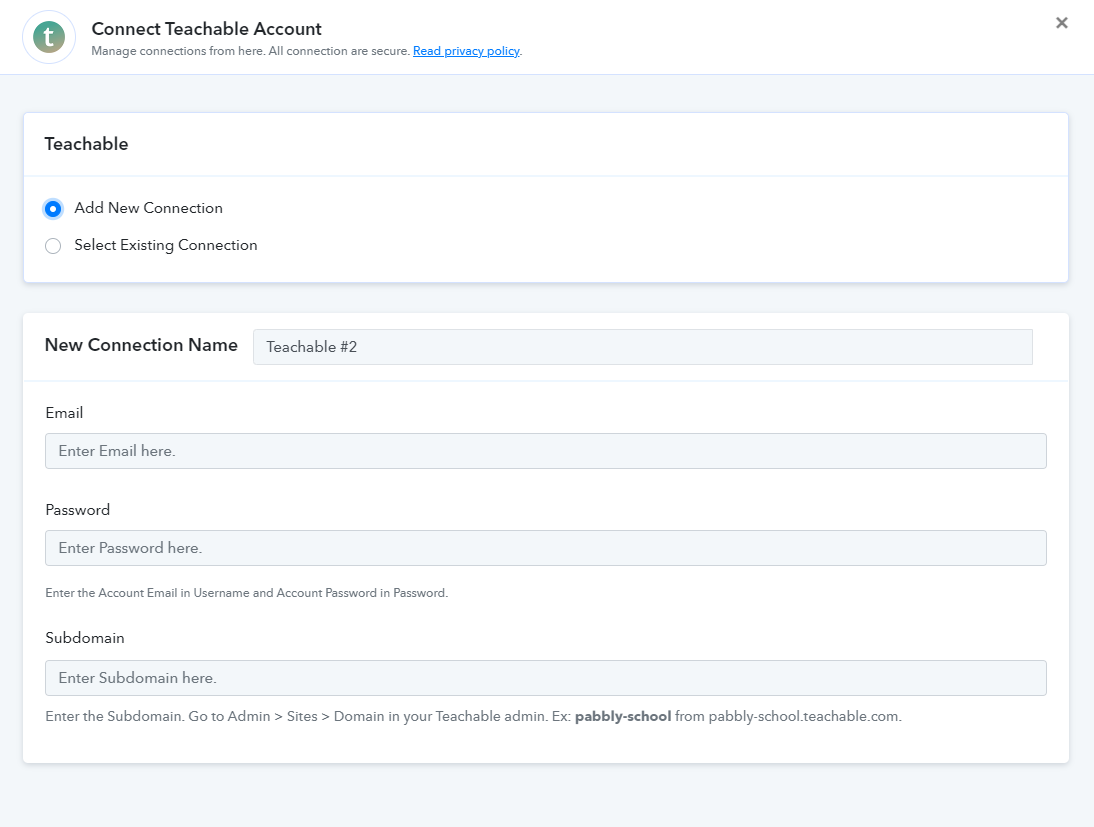Click the Teachable logo icon
1094x827 pixels.
(49, 37)
